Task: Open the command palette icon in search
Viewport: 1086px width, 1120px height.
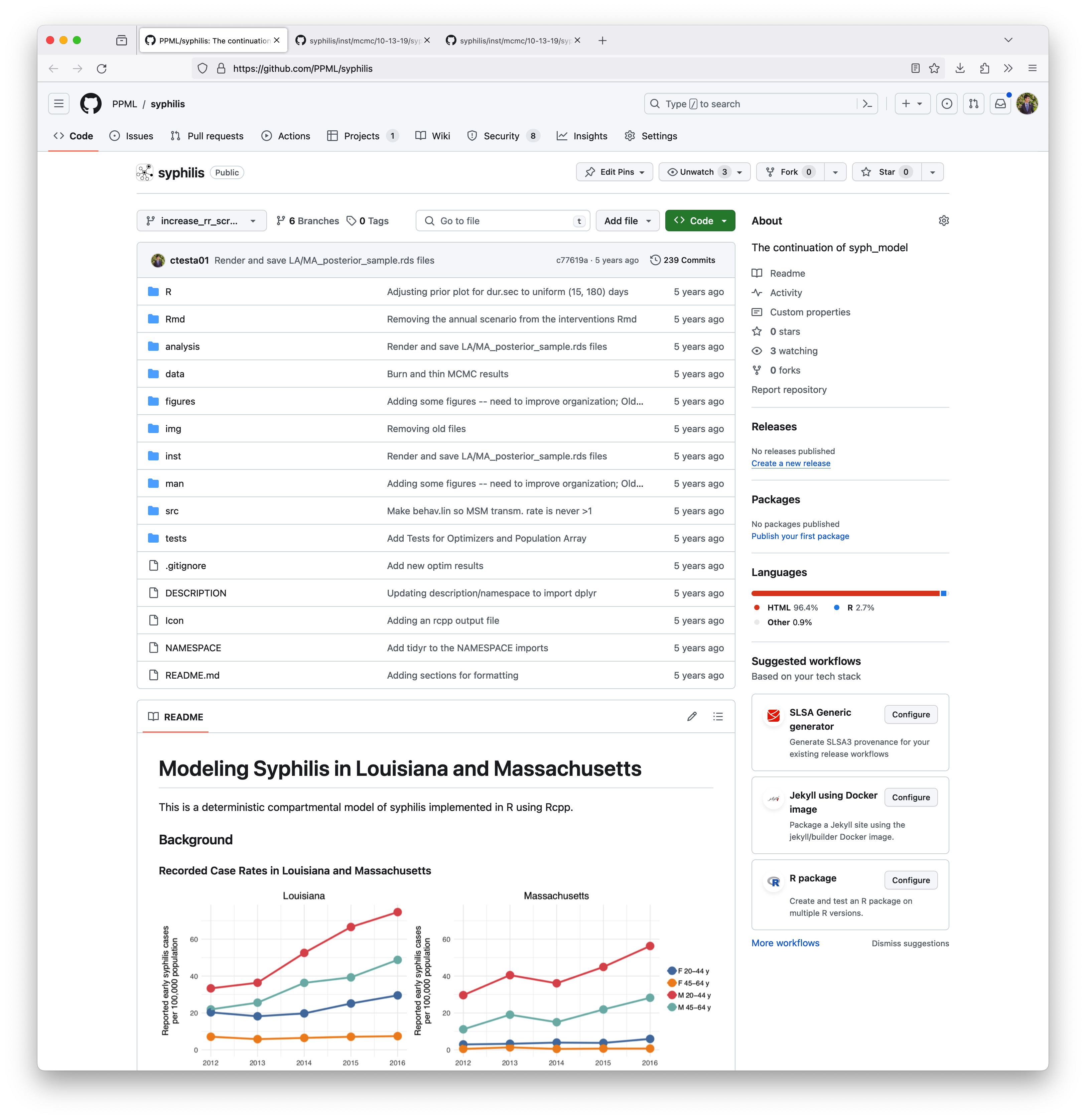Action: (x=867, y=104)
